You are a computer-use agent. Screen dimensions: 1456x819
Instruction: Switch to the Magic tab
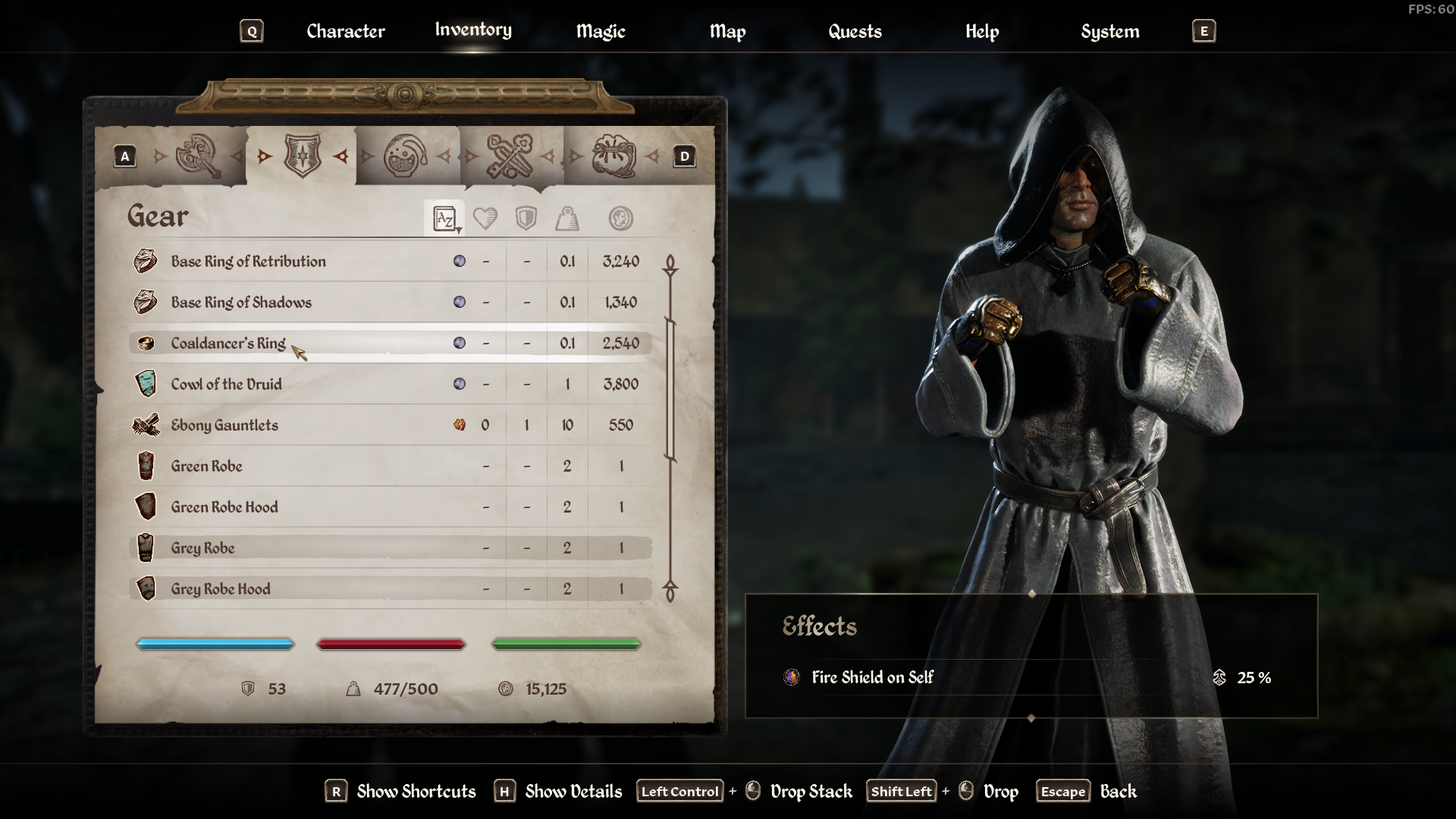tap(601, 31)
